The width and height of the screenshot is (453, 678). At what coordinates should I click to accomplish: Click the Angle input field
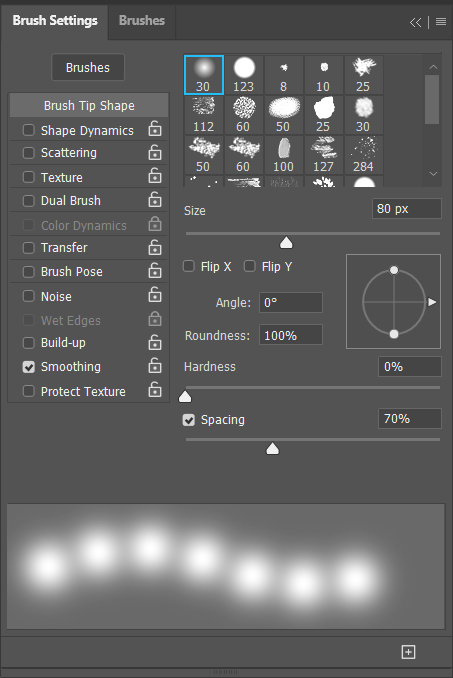[290, 302]
